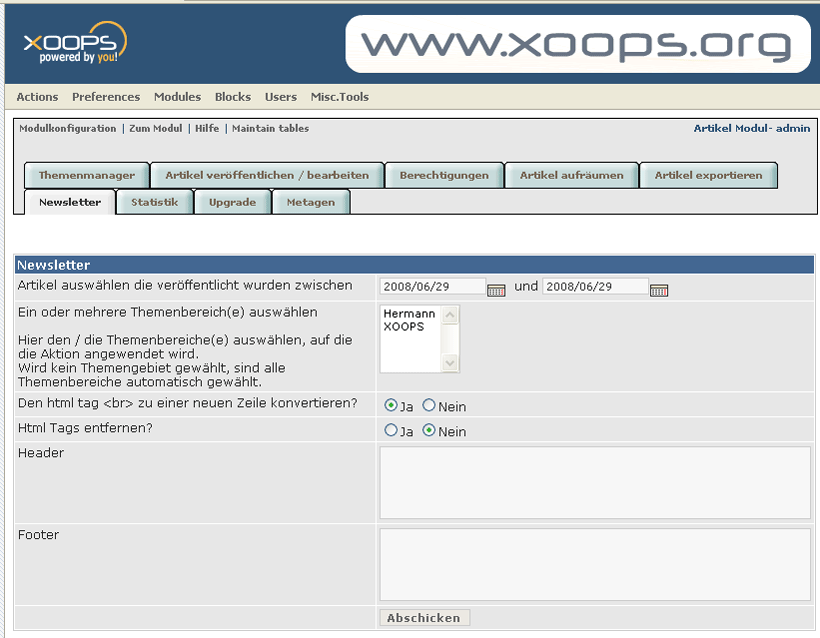The width and height of the screenshot is (820, 638).
Task: Click the start date field 2008/06/29
Action: (x=432, y=287)
